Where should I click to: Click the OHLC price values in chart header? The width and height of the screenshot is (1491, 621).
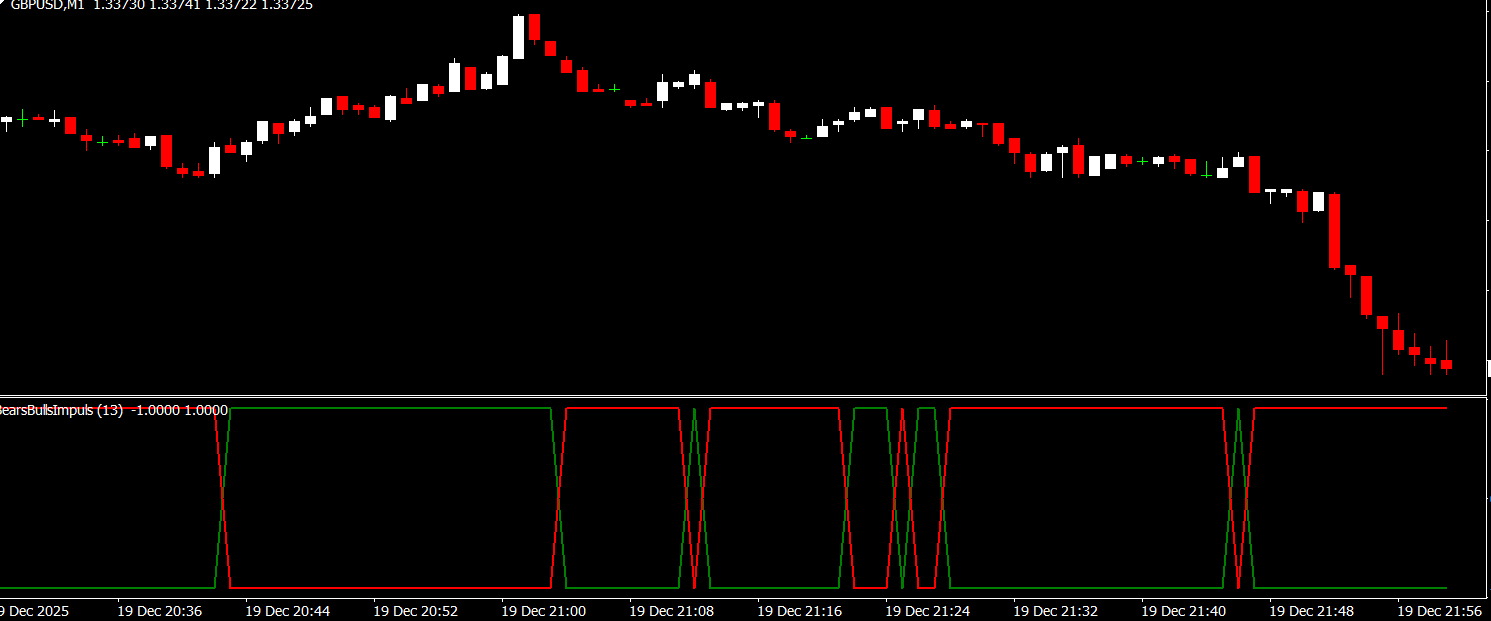click(x=203, y=5)
